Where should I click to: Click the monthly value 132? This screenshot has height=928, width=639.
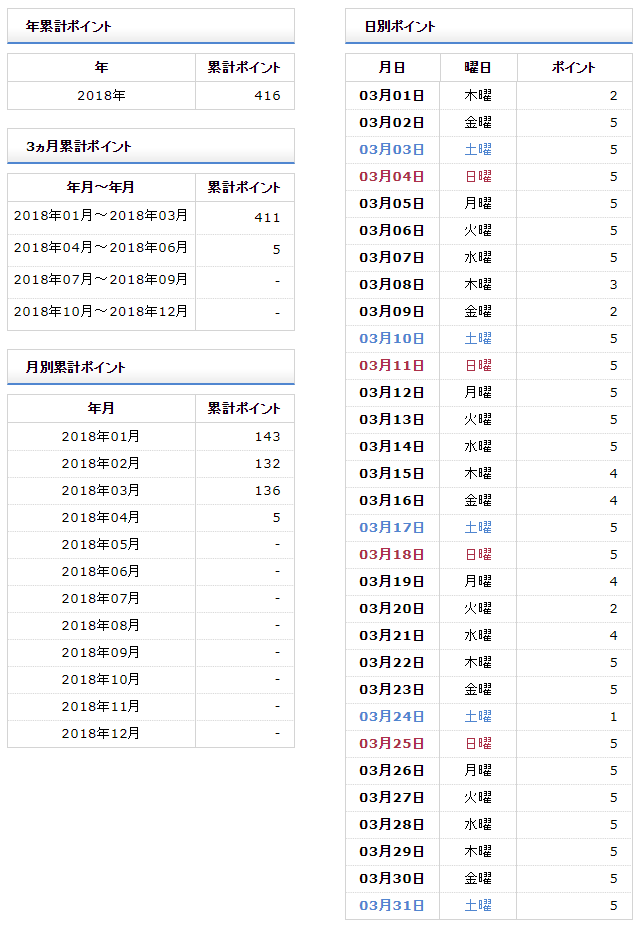coord(267,463)
